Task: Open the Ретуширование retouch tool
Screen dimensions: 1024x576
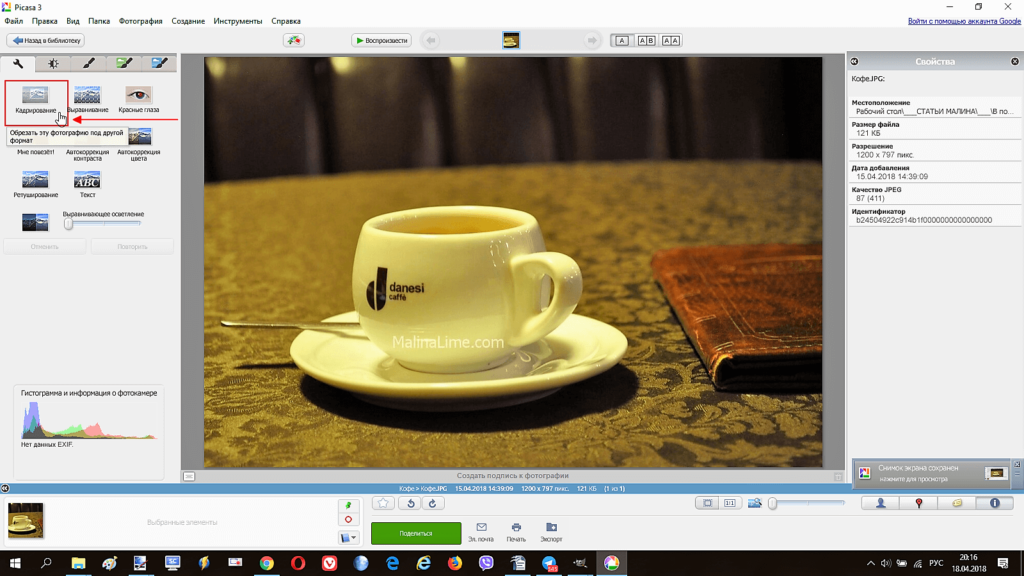Action: tap(35, 182)
